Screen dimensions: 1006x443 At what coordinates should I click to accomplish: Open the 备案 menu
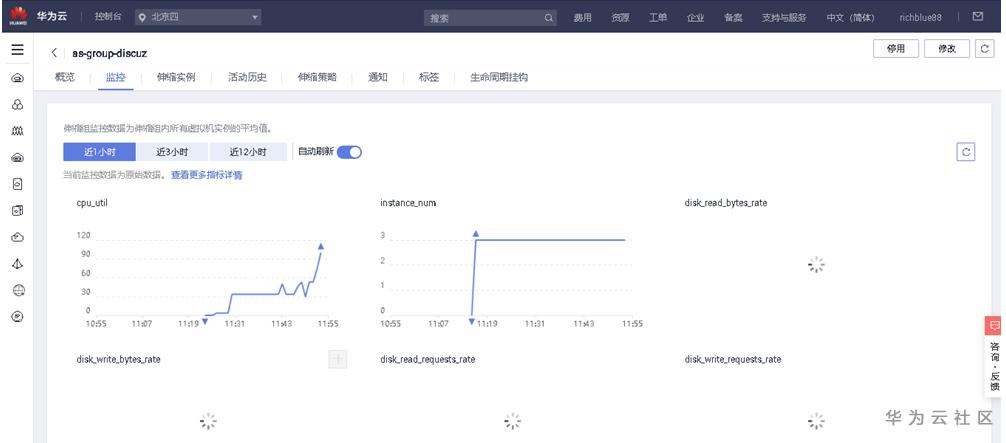pyautogui.click(x=733, y=18)
